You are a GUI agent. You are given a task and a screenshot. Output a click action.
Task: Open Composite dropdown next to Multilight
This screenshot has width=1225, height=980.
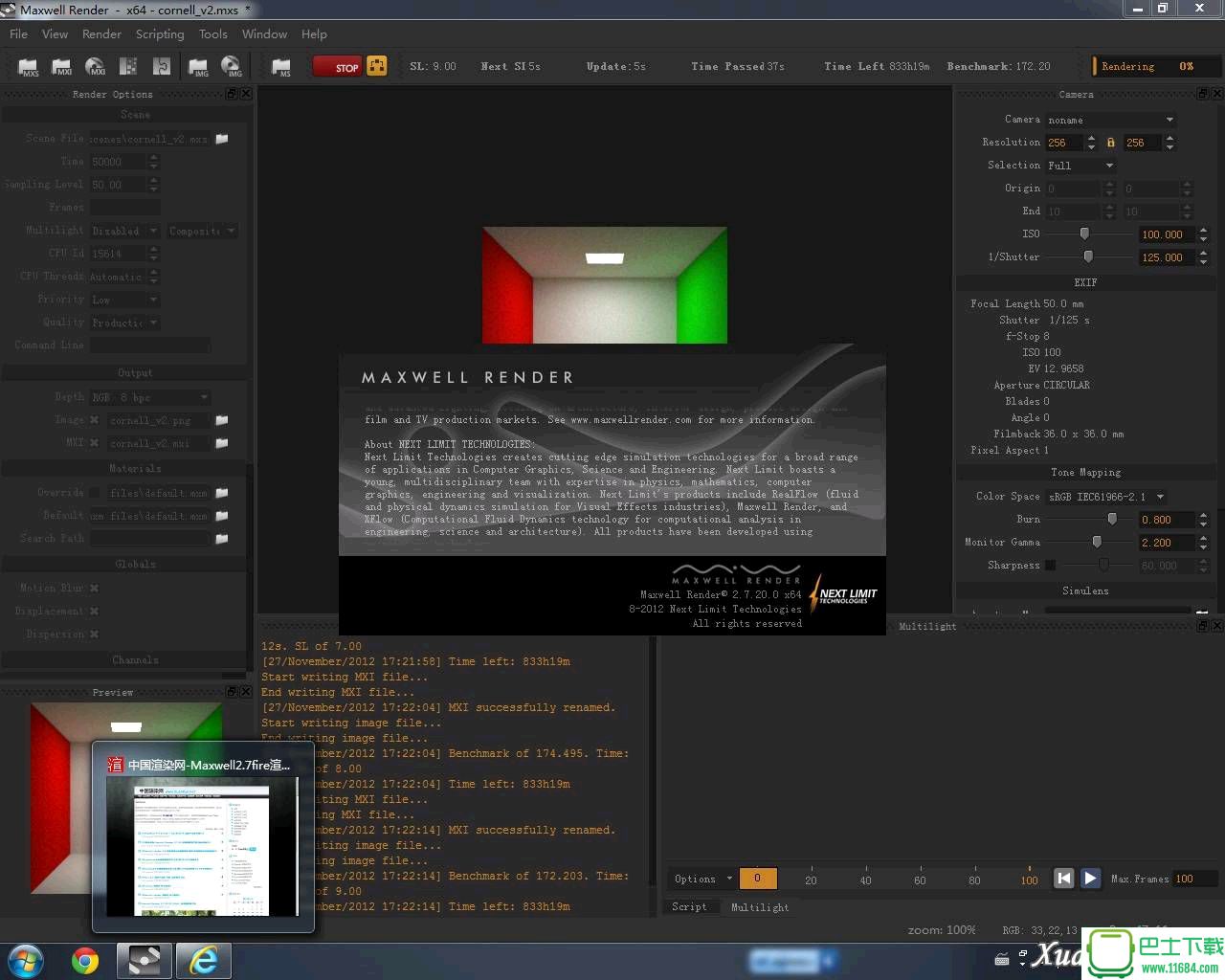[202, 231]
